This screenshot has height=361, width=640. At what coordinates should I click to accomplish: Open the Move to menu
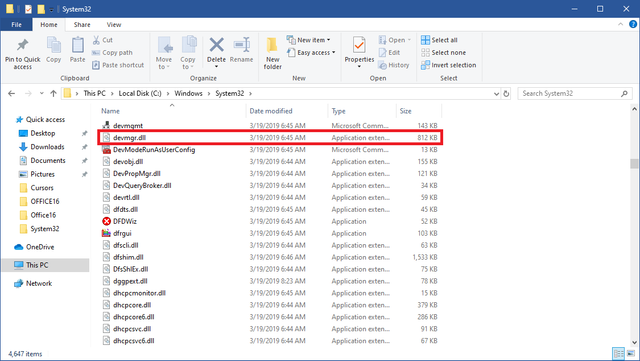pyautogui.click(x=164, y=53)
